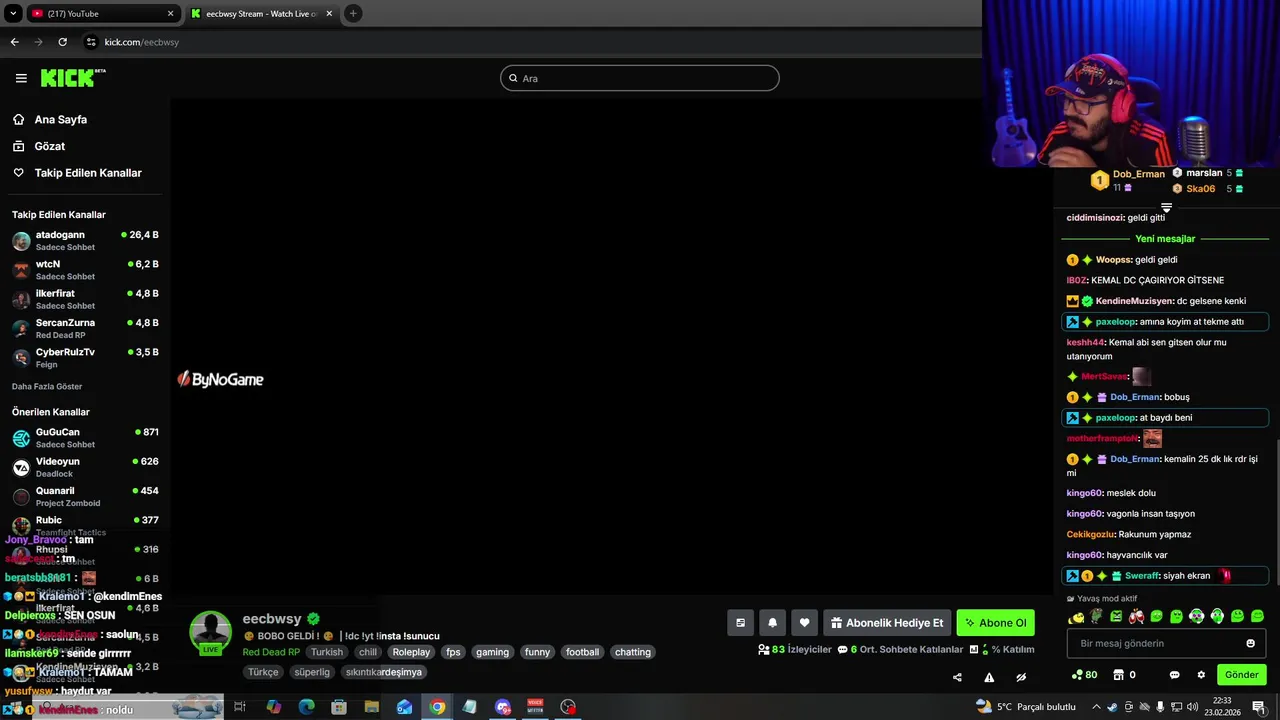Focus the Ara search field
The height and width of the screenshot is (720, 1280).
click(640, 78)
